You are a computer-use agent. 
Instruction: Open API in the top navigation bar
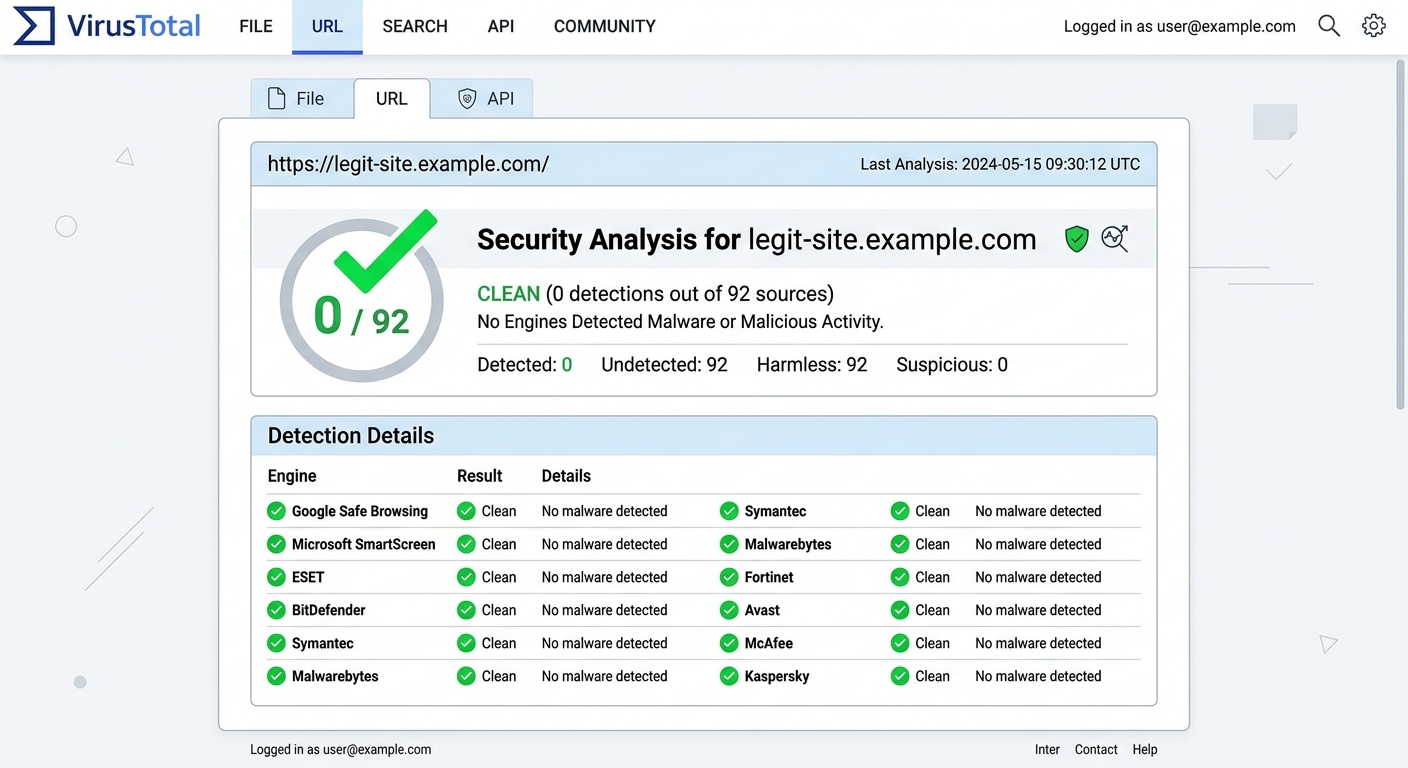[501, 26]
